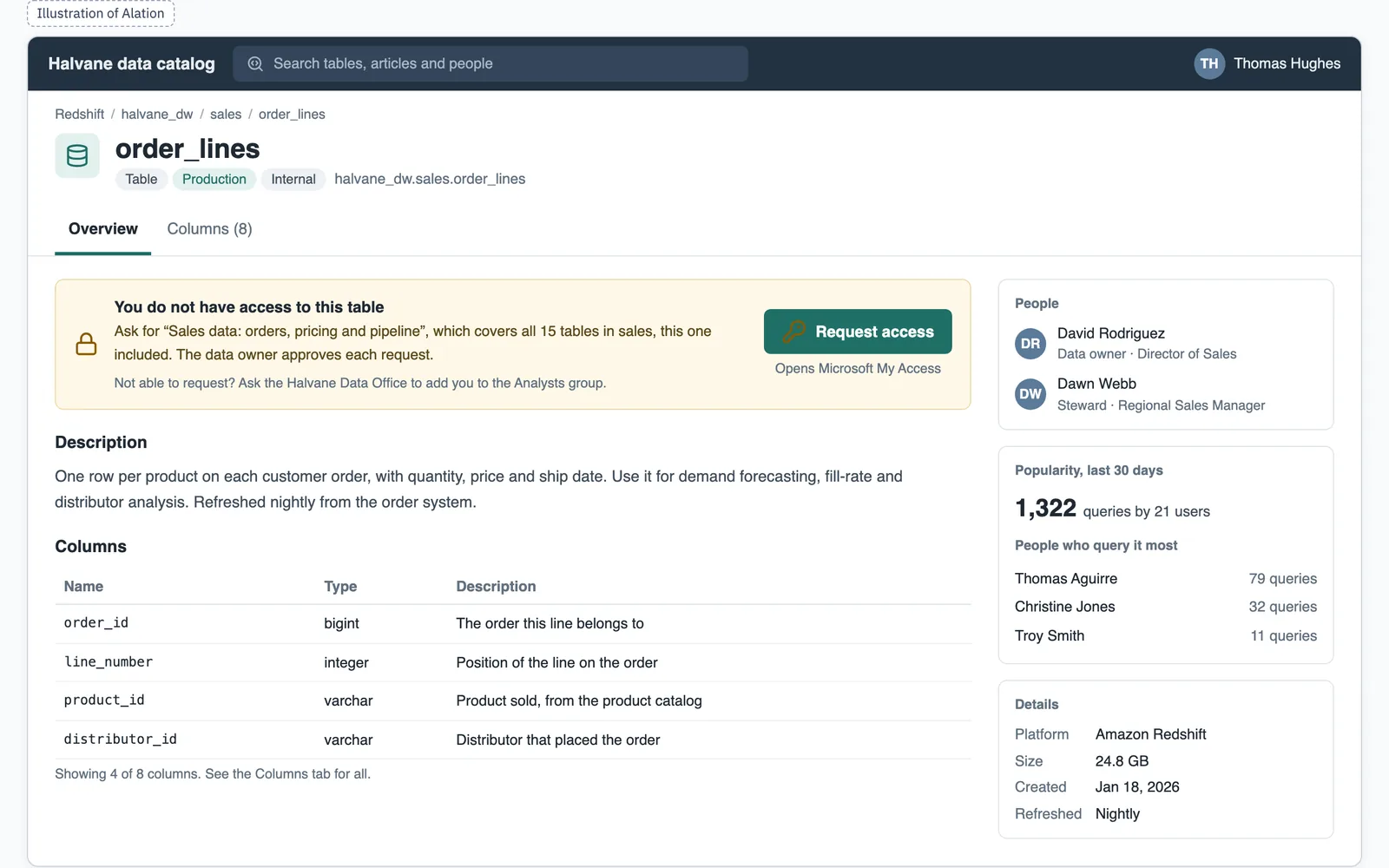Open the sales breadcrumb link

coord(226,114)
